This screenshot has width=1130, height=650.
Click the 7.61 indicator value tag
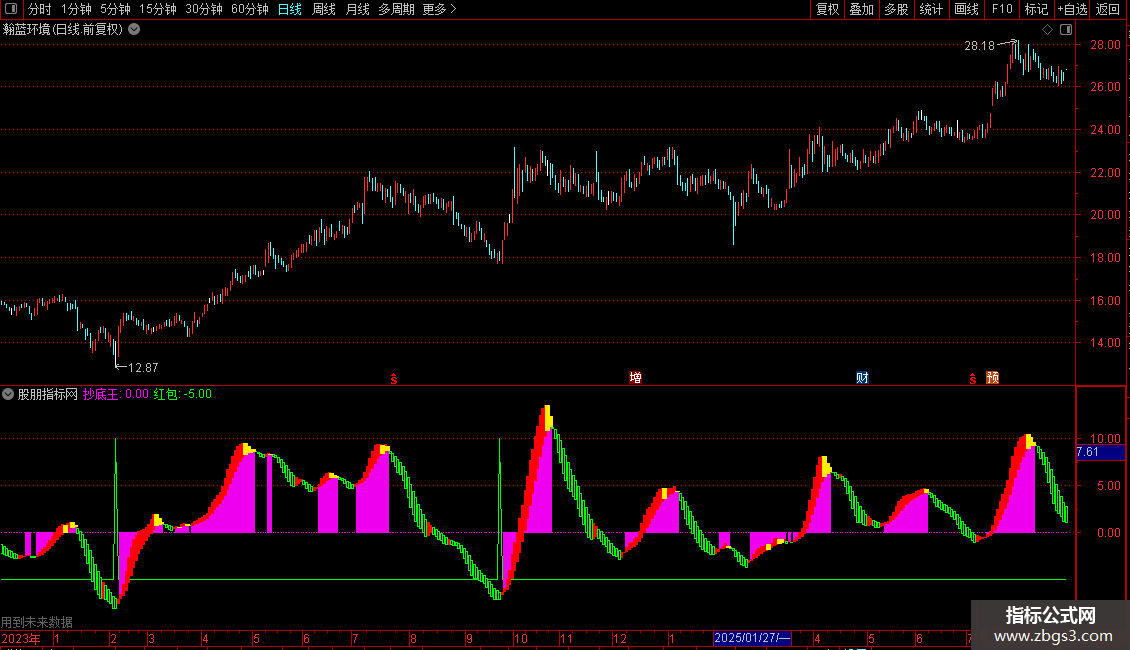point(1100,452)
